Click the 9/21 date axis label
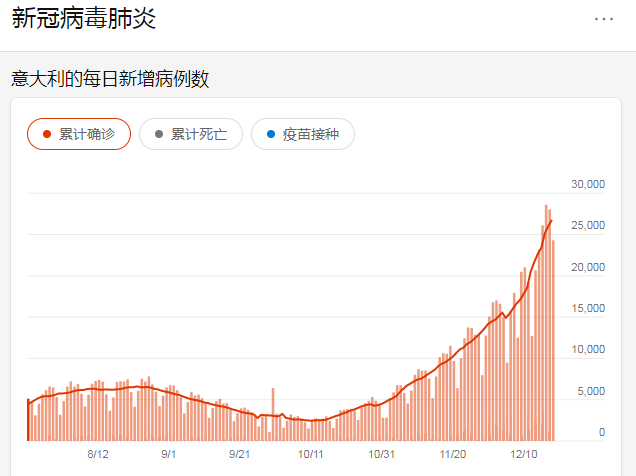The image size is (636, 476). tap(239, 454)
